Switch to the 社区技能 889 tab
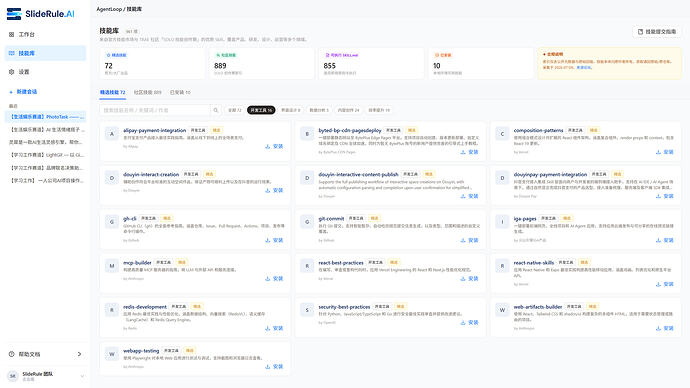This screenshot has height=388, width=690. (x=147, y=92)
